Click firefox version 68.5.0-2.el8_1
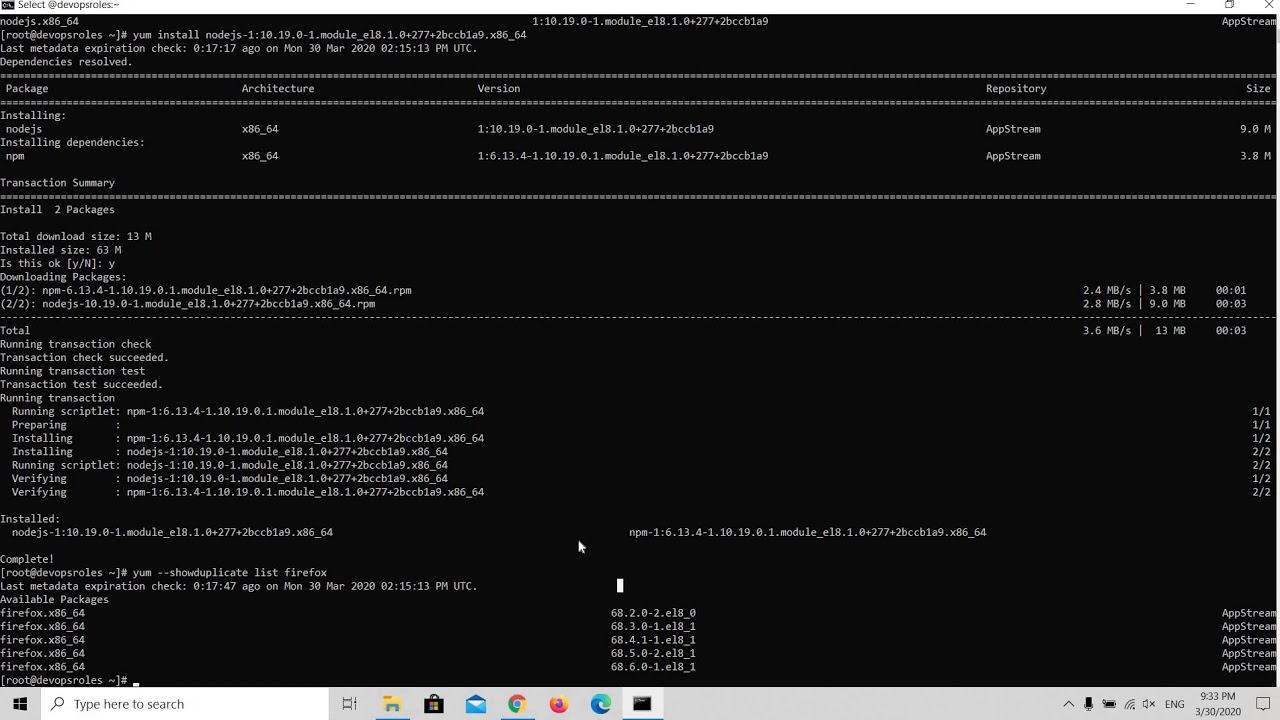 (x=653, y=654)
